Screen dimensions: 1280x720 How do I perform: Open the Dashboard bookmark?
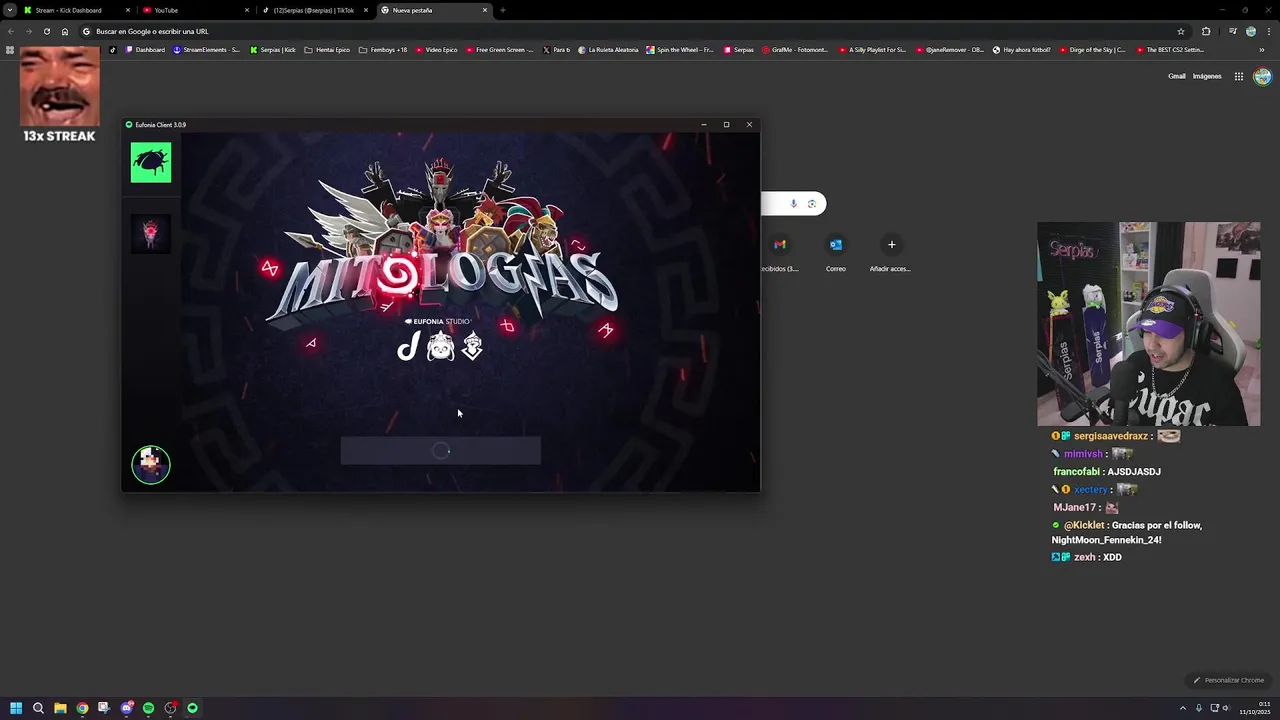tap(145, 49)
